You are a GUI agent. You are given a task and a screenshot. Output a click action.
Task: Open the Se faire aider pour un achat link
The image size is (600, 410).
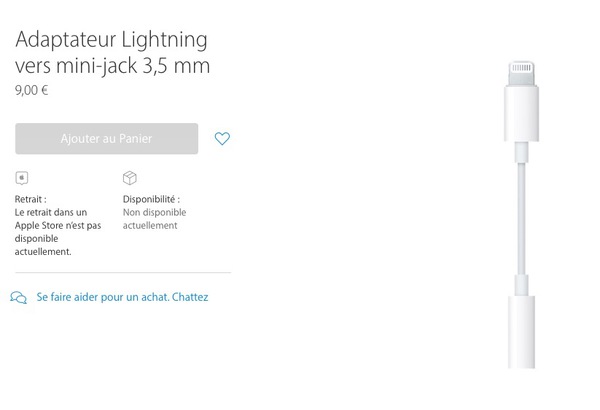click(103, 297)
